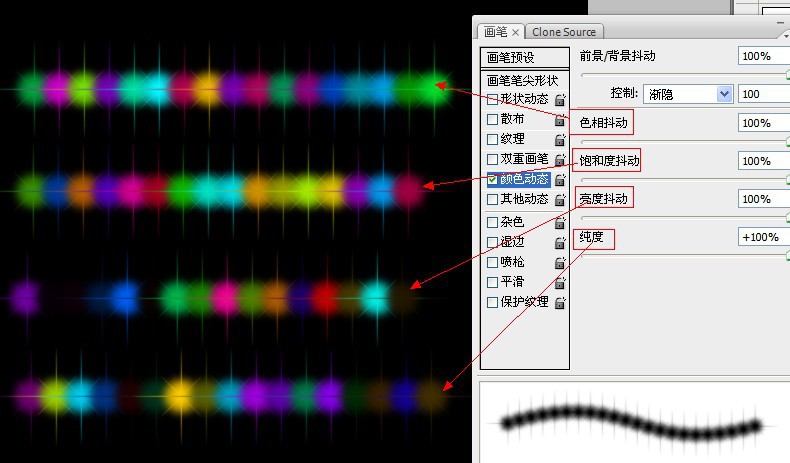
Task: Toggle lock icon beside 杂色
Action: tap(560, 223)
